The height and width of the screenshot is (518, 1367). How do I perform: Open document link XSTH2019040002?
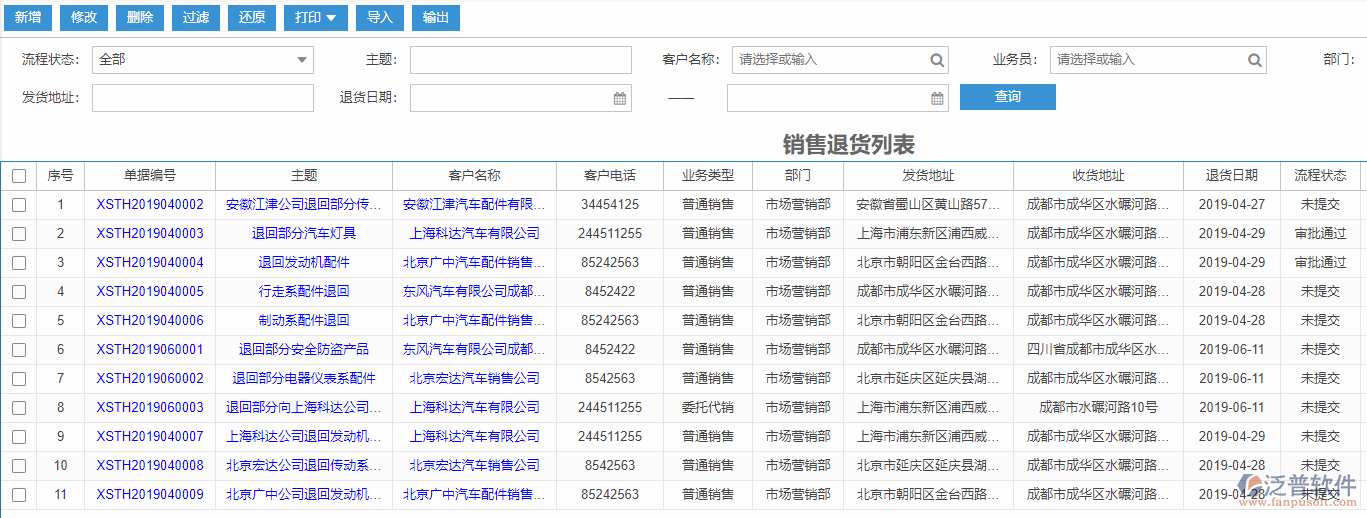click(150, 205)
